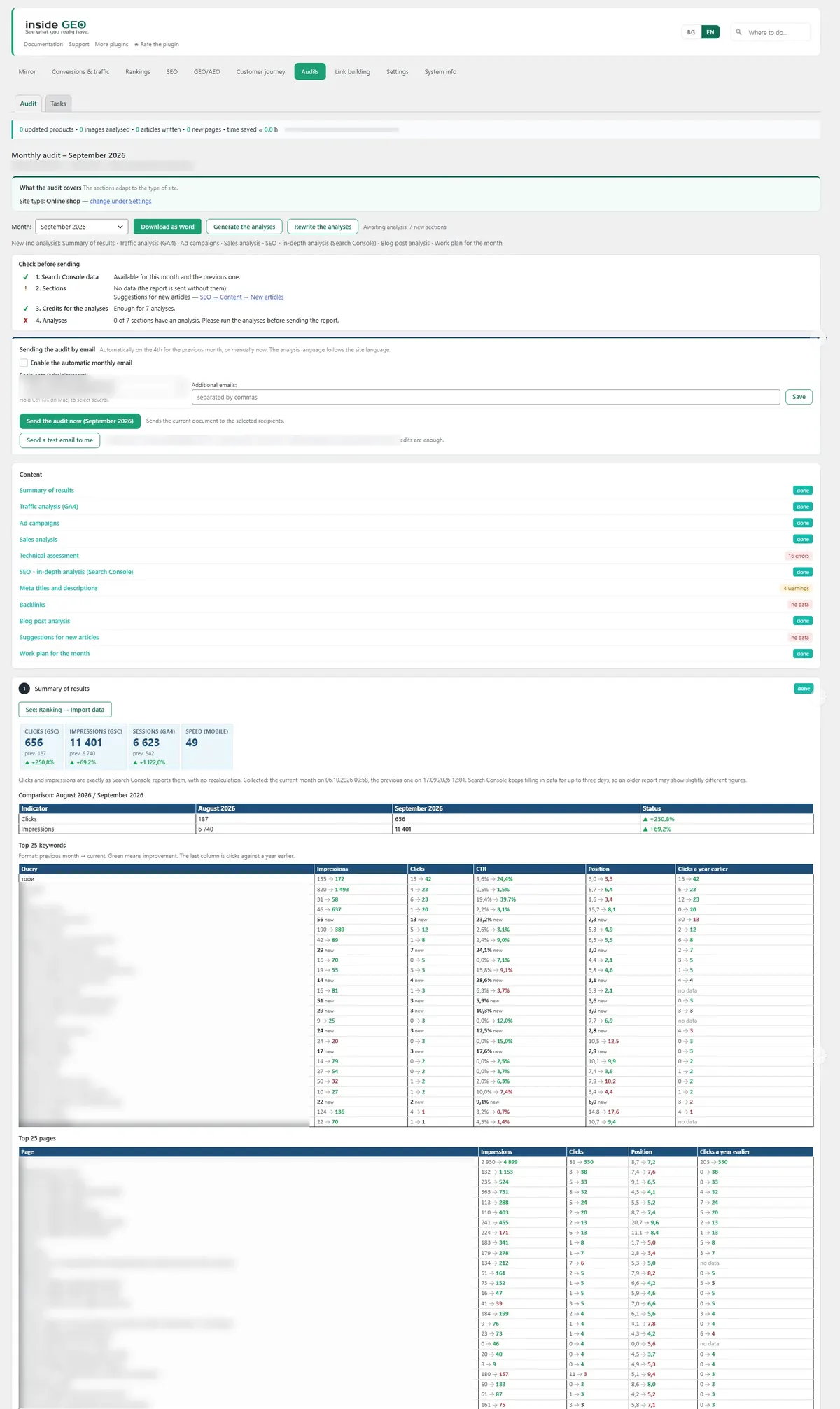Click the CTR column header
The width and height of the screenshot is (840, 1409).
(530, 869)
